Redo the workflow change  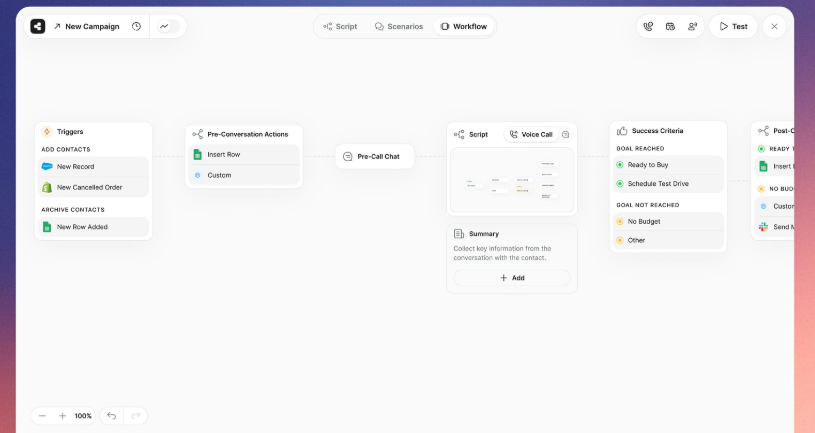click(136, 416)
